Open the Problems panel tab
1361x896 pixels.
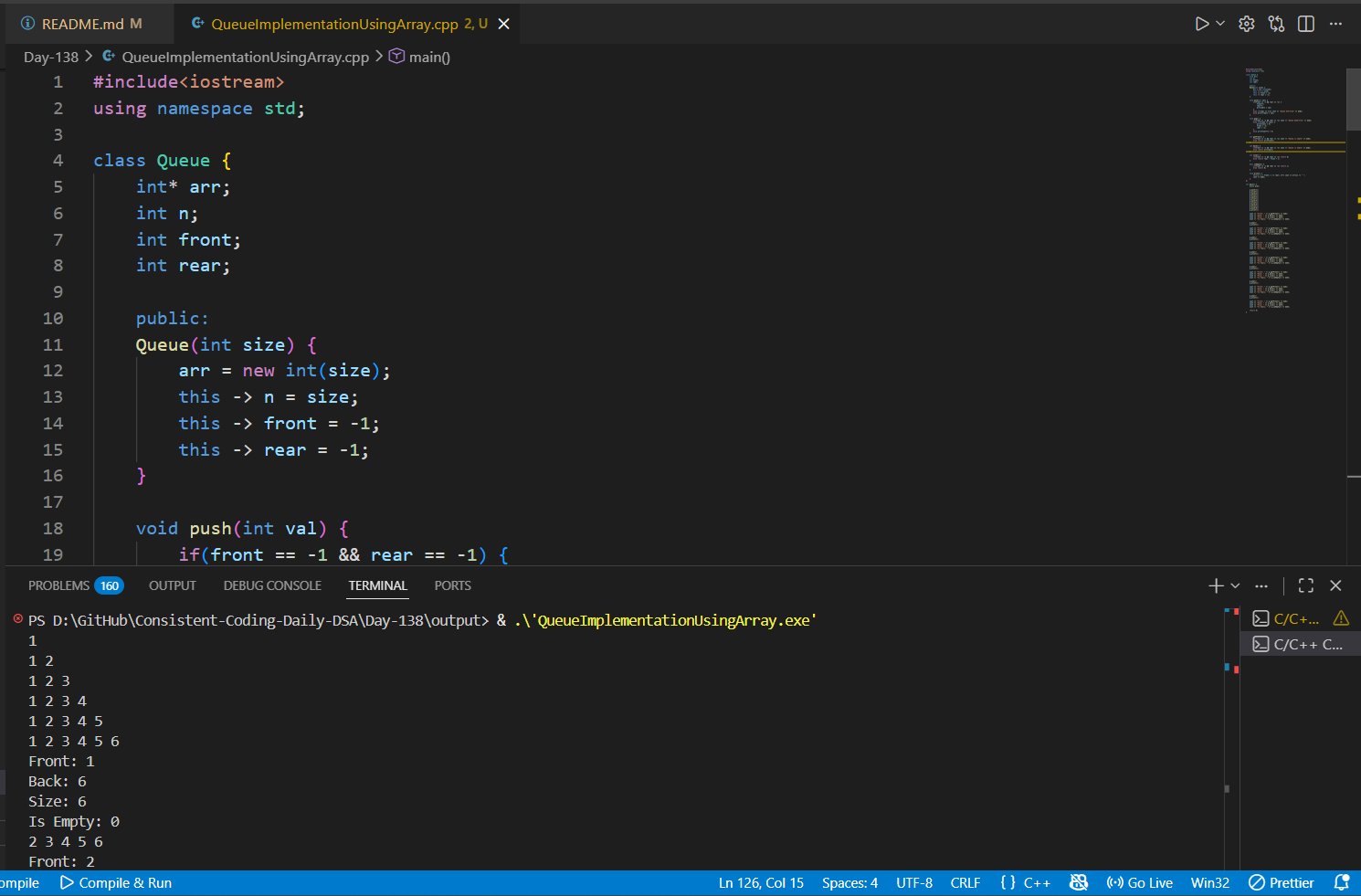[x=59, y=585]
